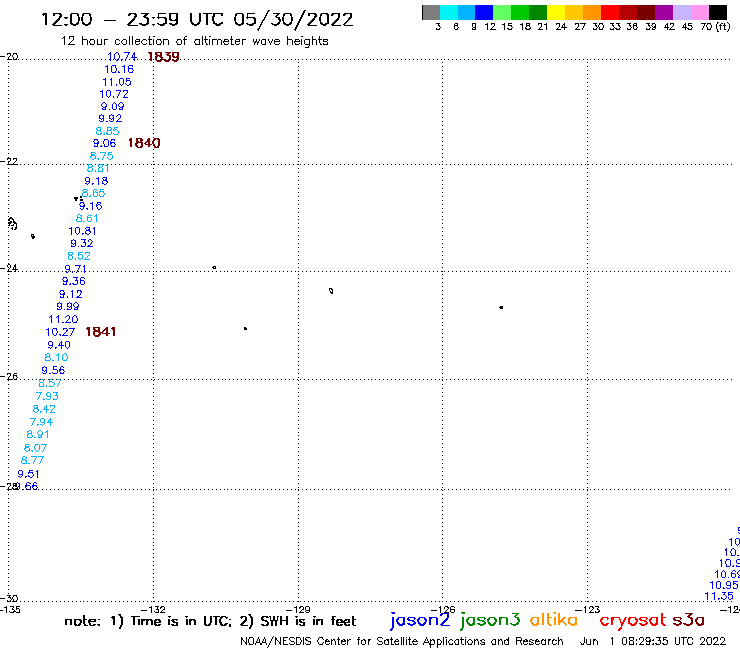Select the 10.95 reading in the bottom-right track
Image resolution: width=740 pixels, height=650 pixels.
point(724,585)
